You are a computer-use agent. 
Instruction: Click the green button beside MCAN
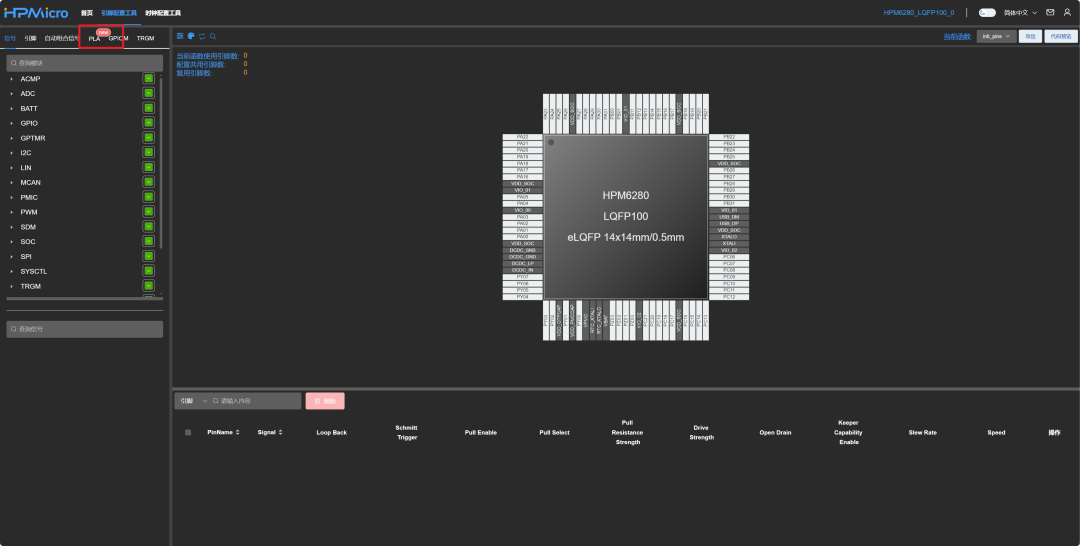pos(148,182)
